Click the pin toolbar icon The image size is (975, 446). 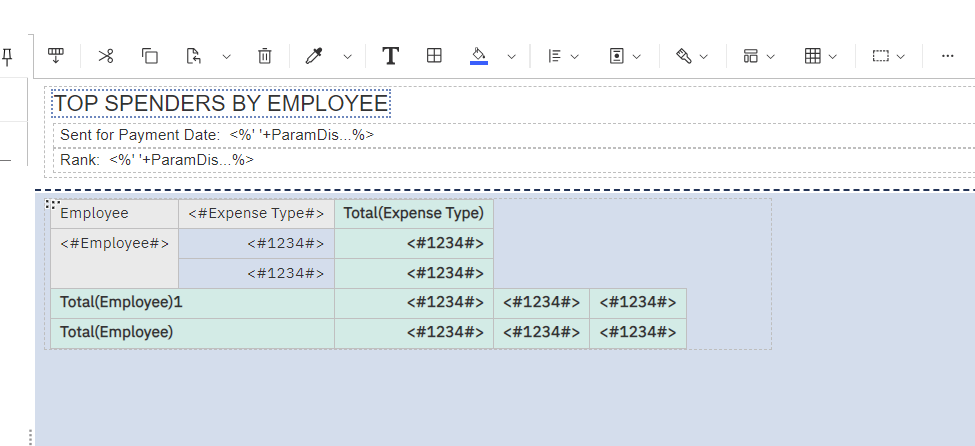coord(6,56)
